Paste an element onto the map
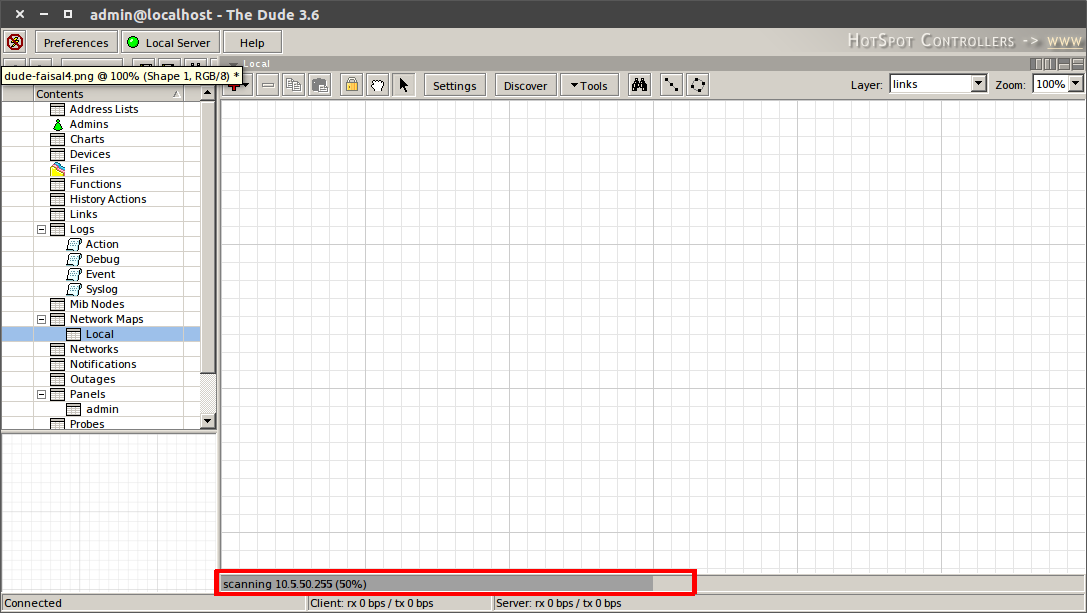 [x=320, y=85]
